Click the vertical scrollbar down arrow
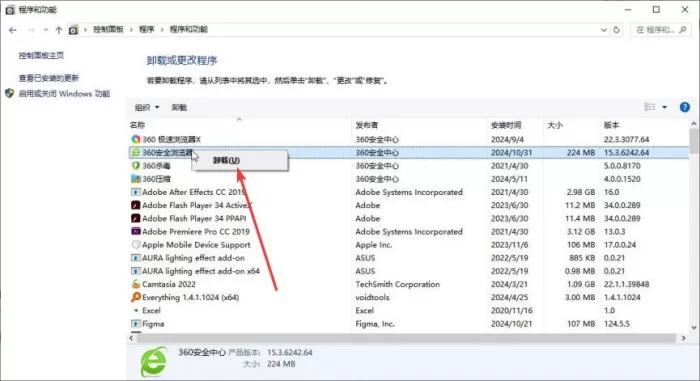Screen dimensions: 700x381 (x=694, y=327)
